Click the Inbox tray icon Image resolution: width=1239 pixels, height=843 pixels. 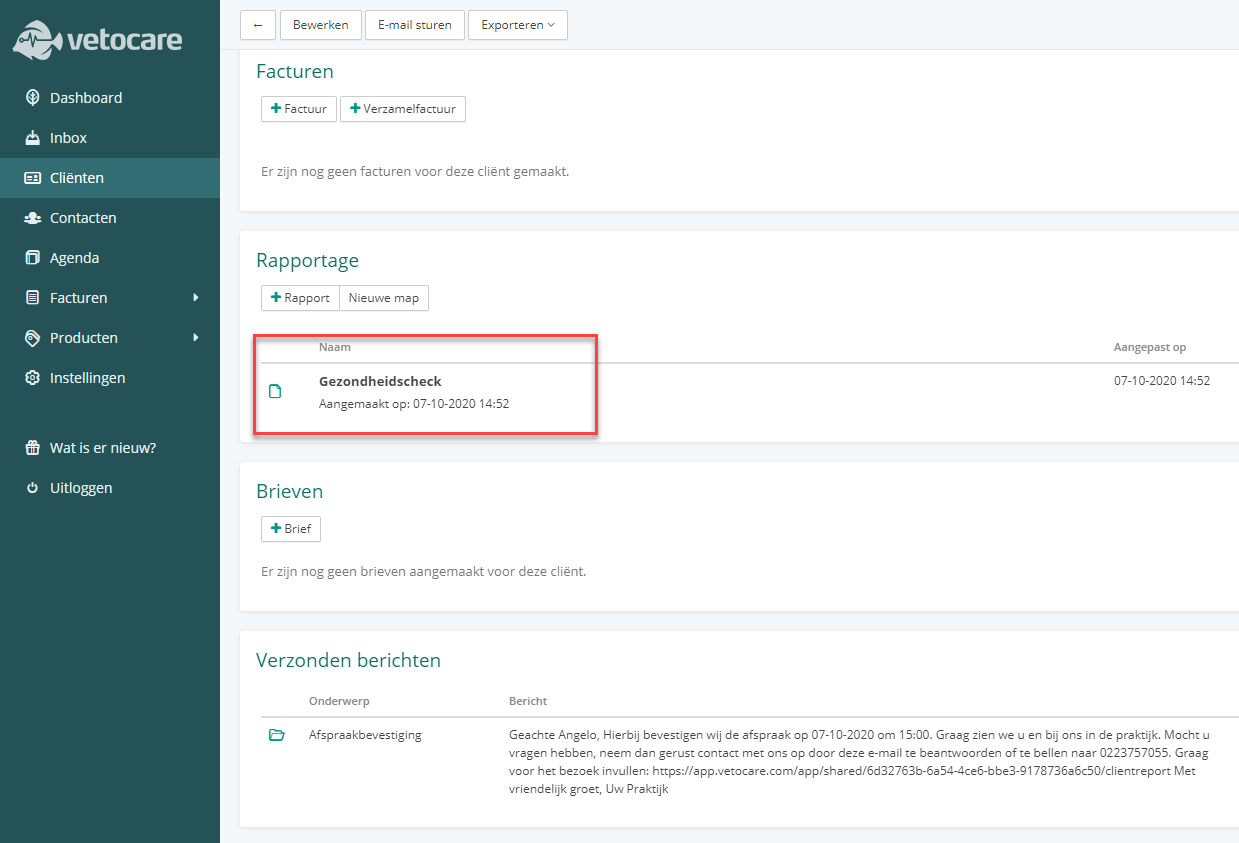[x=32, y=138]
